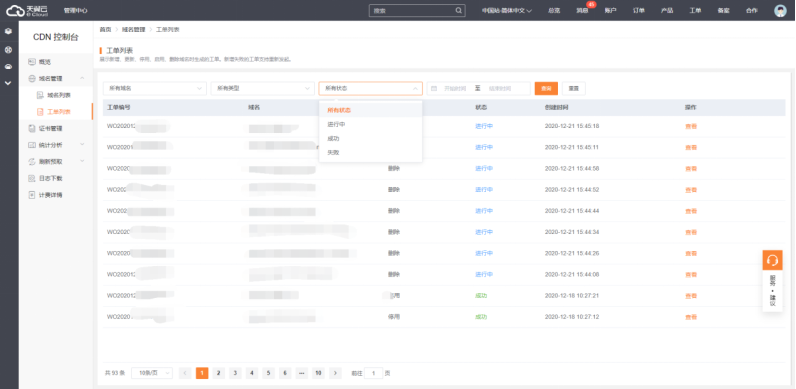Click the 2020-12-18 10:27:21 creation time cell
Screen dimensions: 796x389
point(572,296)
